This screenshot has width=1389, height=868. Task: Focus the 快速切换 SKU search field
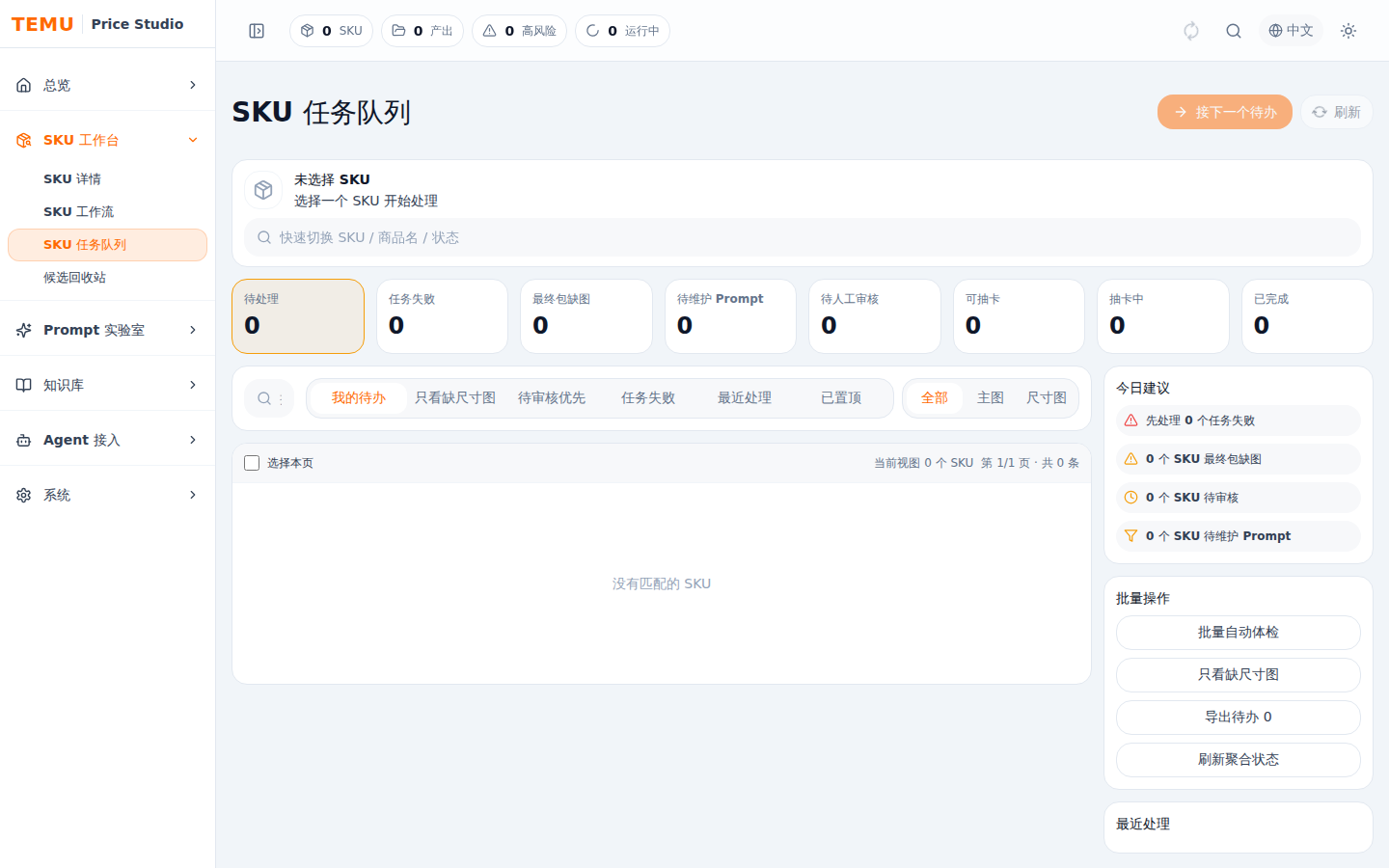tap(803, 237)
